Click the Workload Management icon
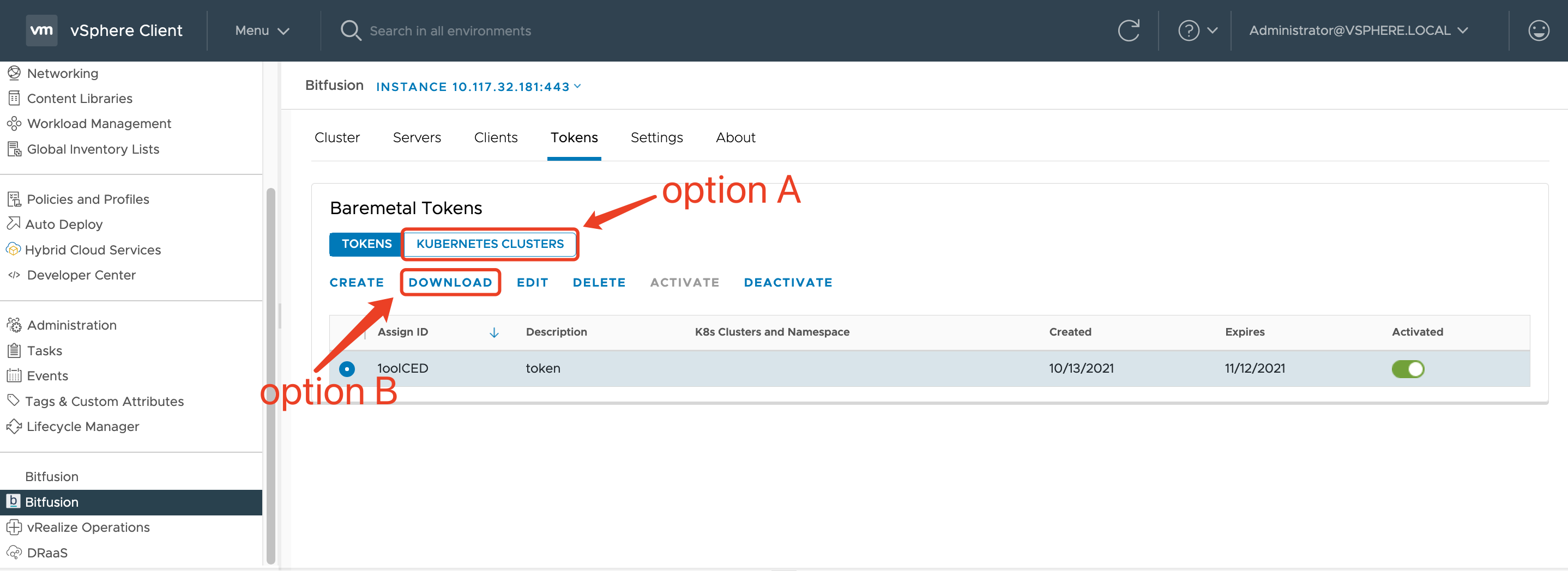This screenshot has width=1568, height=571. (x=14, y=124)
